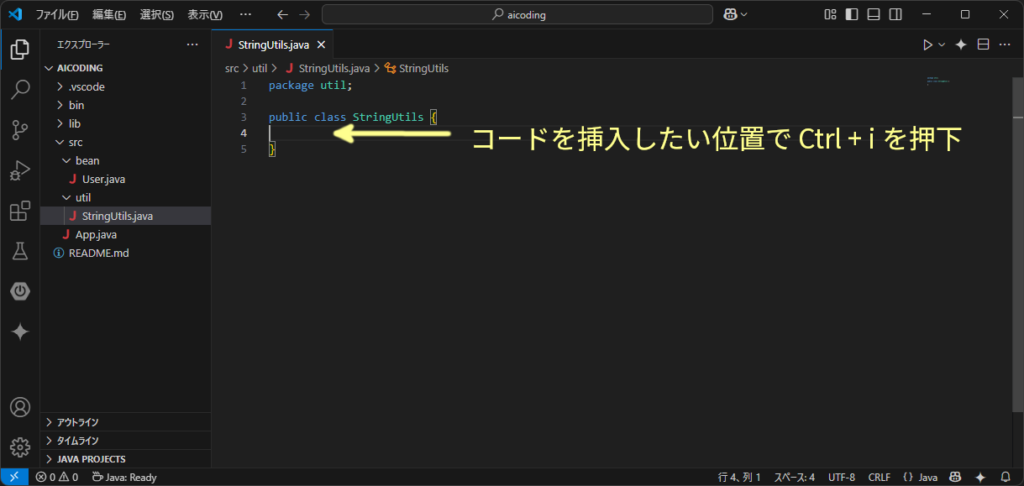Change CRLF line ending in status bar
The height and width of the screenshot is (486, 1024).
[879, 478]
